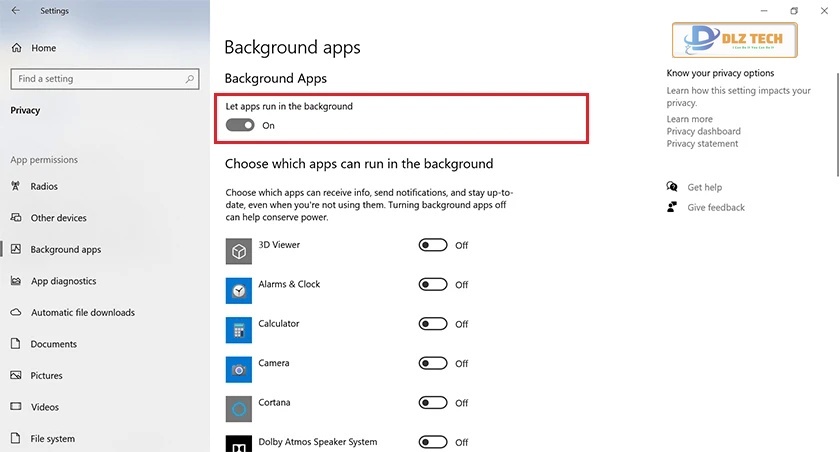
Task: Open Radios in the Privacy sidebar
Action: pos(44,186)
